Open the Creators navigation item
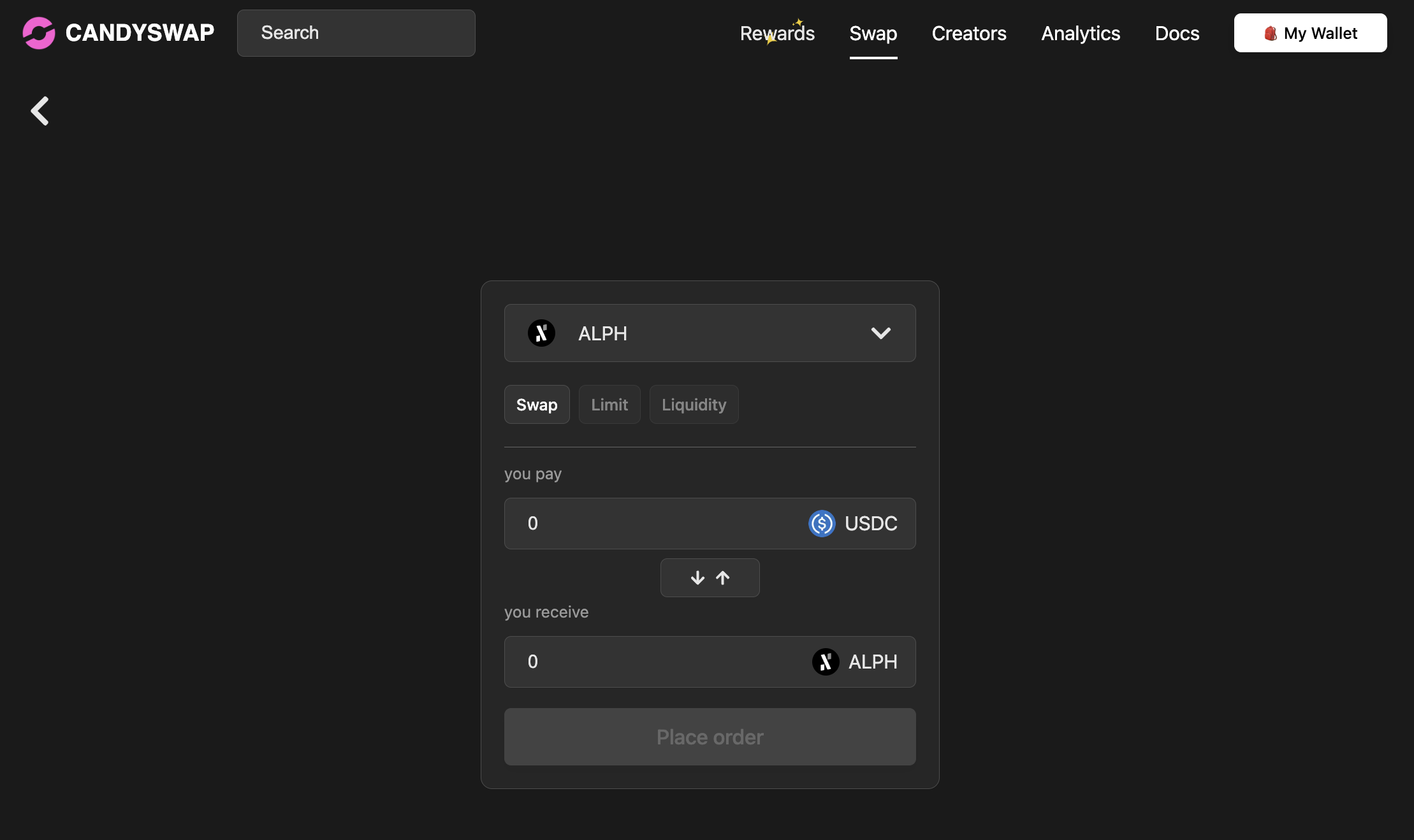The image size is (1414, 840). (968, 33)
